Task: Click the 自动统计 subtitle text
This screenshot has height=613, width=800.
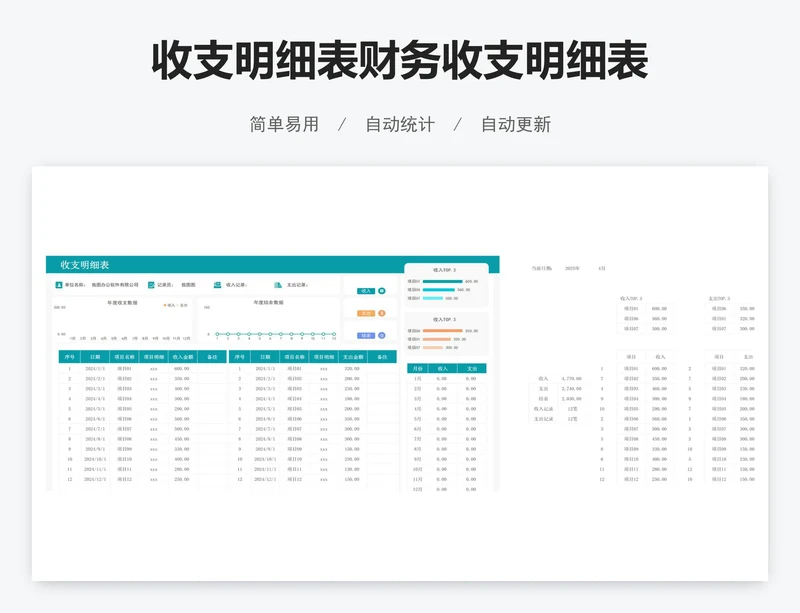Action: coord(400,124)
